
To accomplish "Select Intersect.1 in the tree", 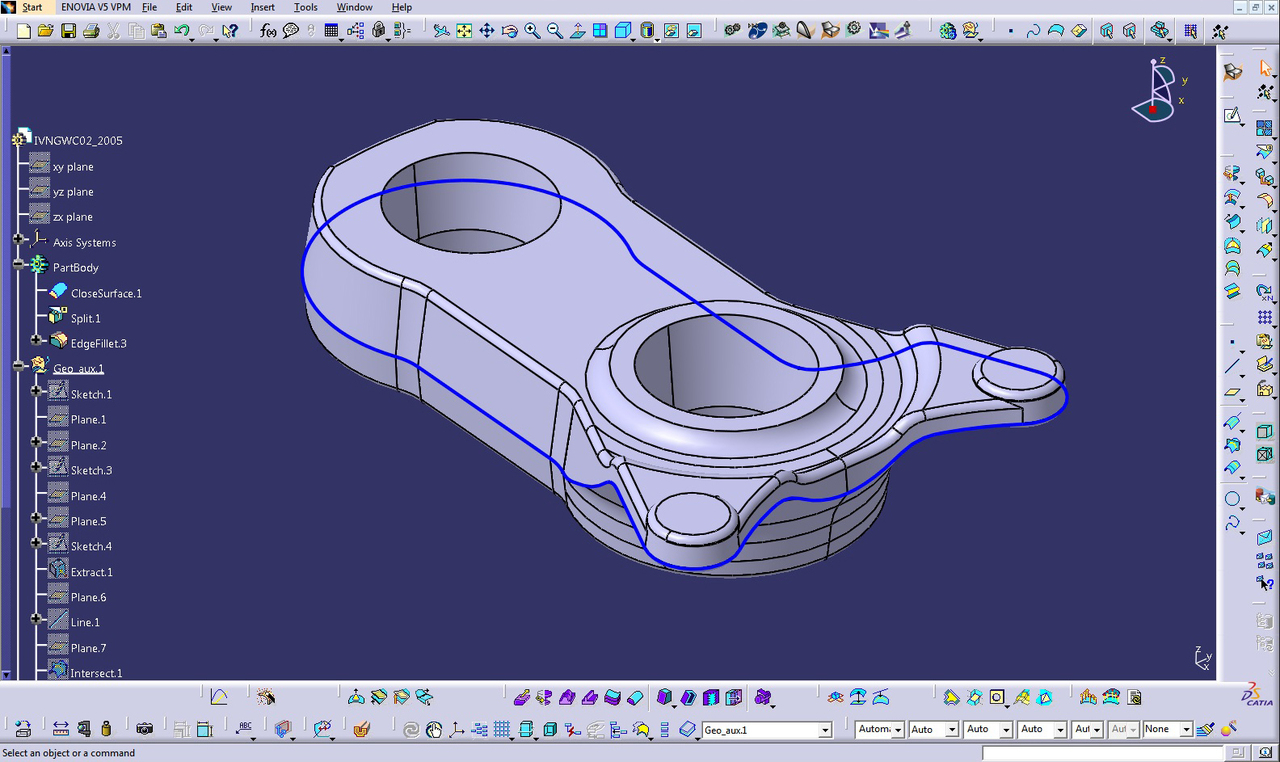I will tap(96, 673).
